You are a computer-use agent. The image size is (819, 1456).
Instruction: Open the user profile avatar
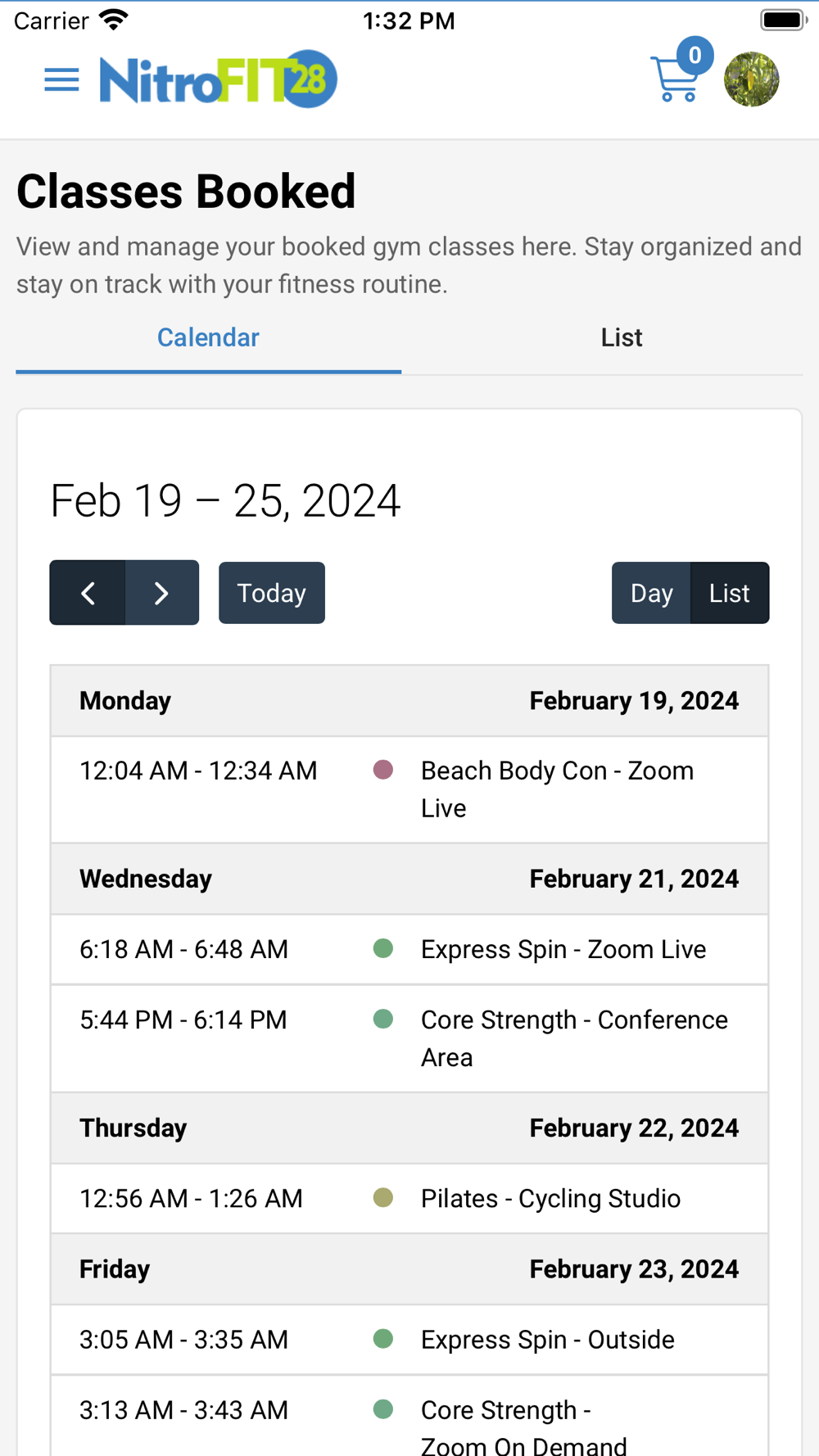(751, 80)
